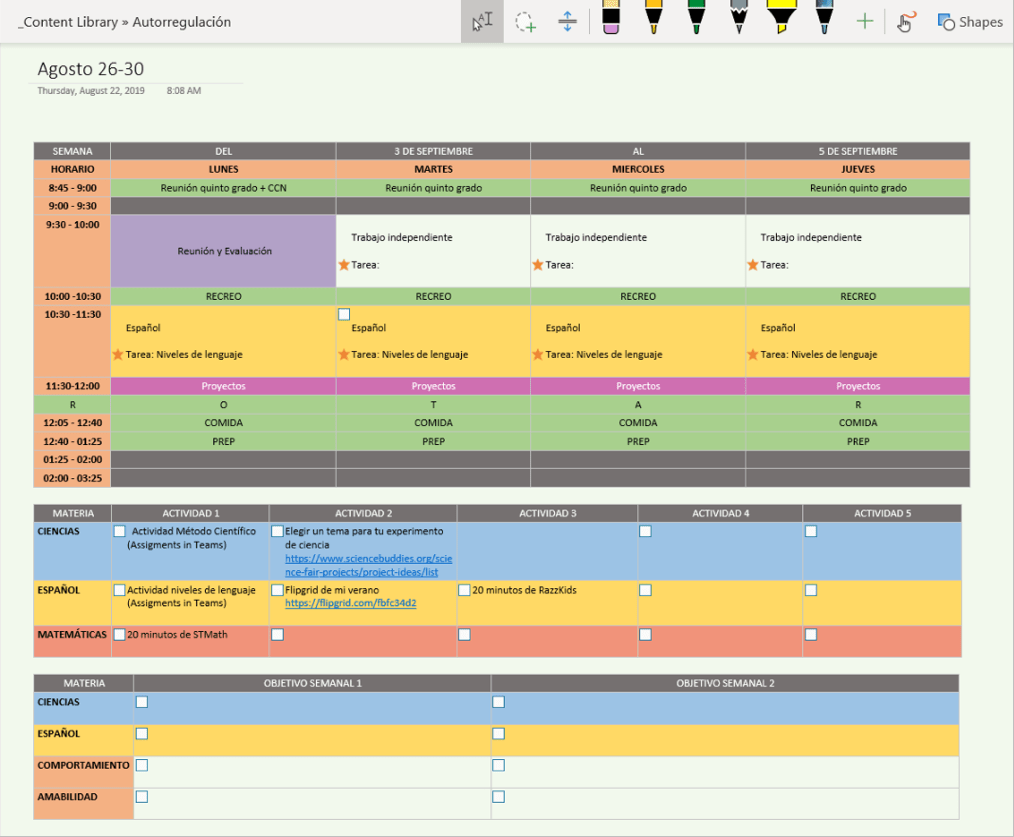
Task: Activate the Lasso Select tool
Action: (525, 22)
